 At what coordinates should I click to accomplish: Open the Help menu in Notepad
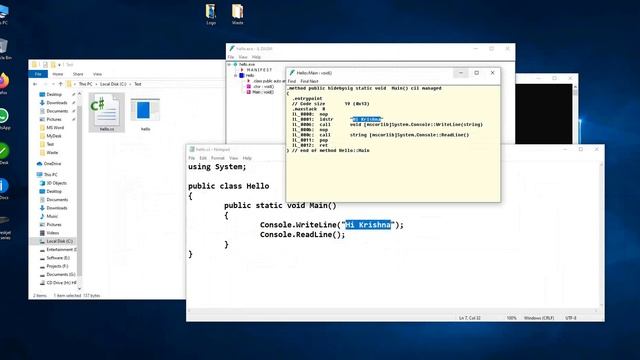pyautogui.click(x=247, y=158)
